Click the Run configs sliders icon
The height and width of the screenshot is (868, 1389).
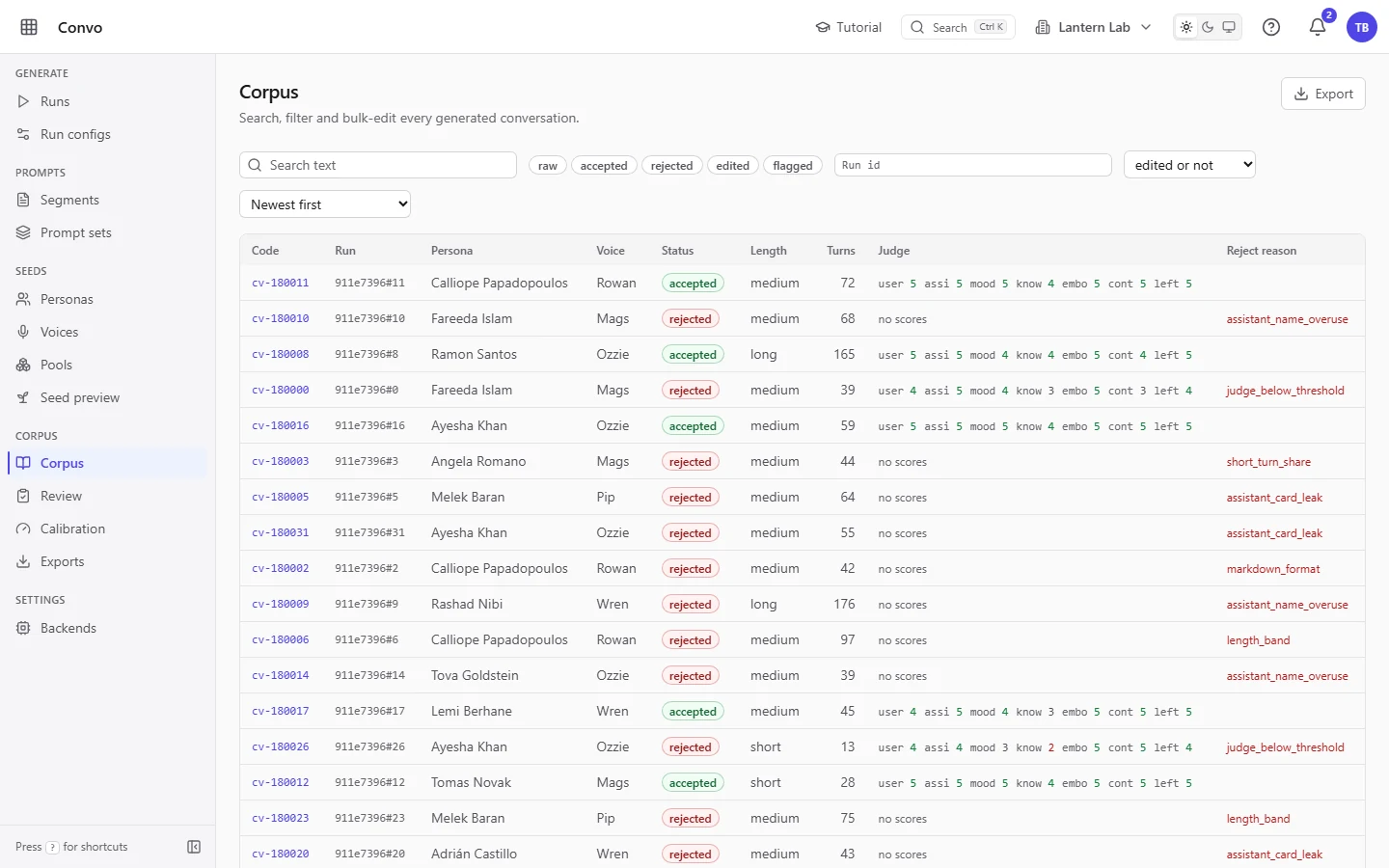coord(23,134)
